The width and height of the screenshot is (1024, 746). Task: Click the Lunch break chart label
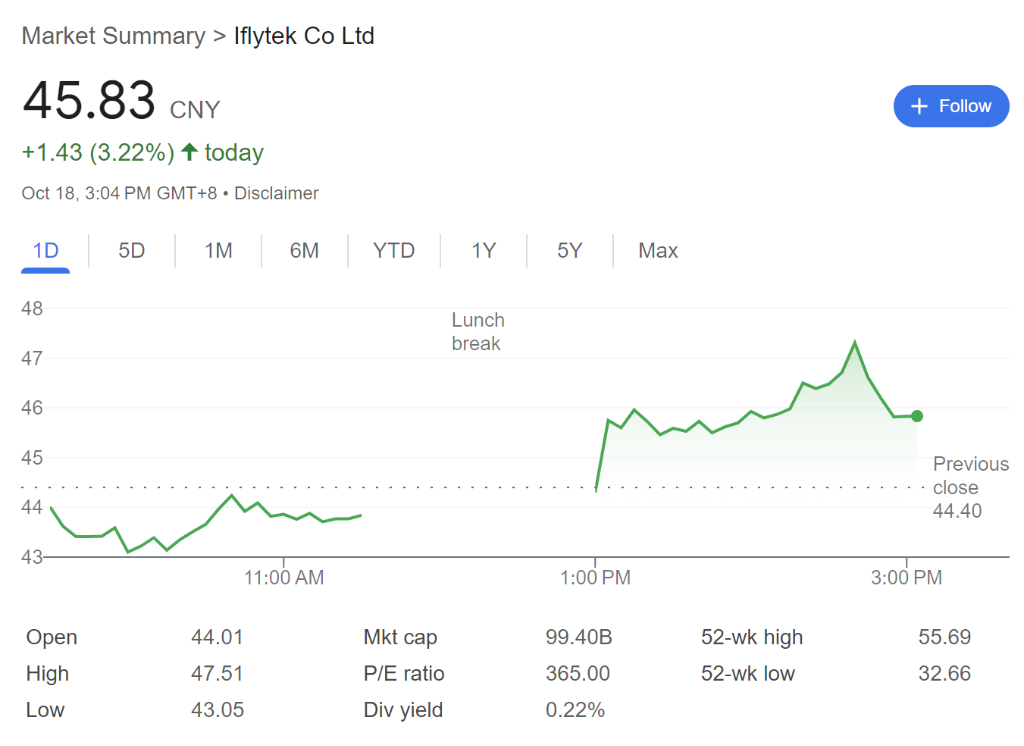pyautogui.click(x=478, y=332)
